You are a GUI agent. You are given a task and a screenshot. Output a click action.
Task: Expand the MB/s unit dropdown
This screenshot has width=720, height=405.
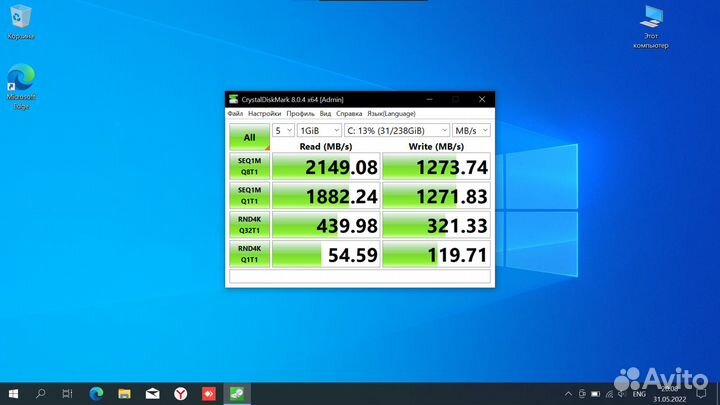click(471, 130)
